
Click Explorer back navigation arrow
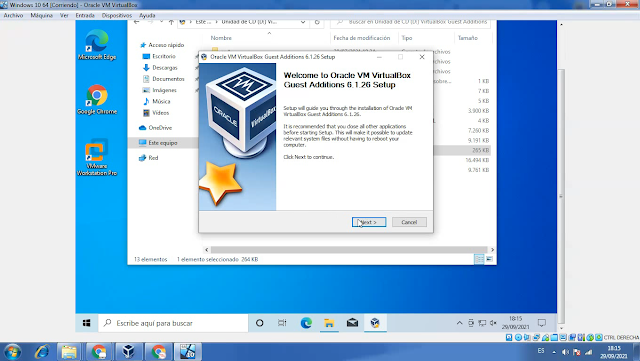136,22
